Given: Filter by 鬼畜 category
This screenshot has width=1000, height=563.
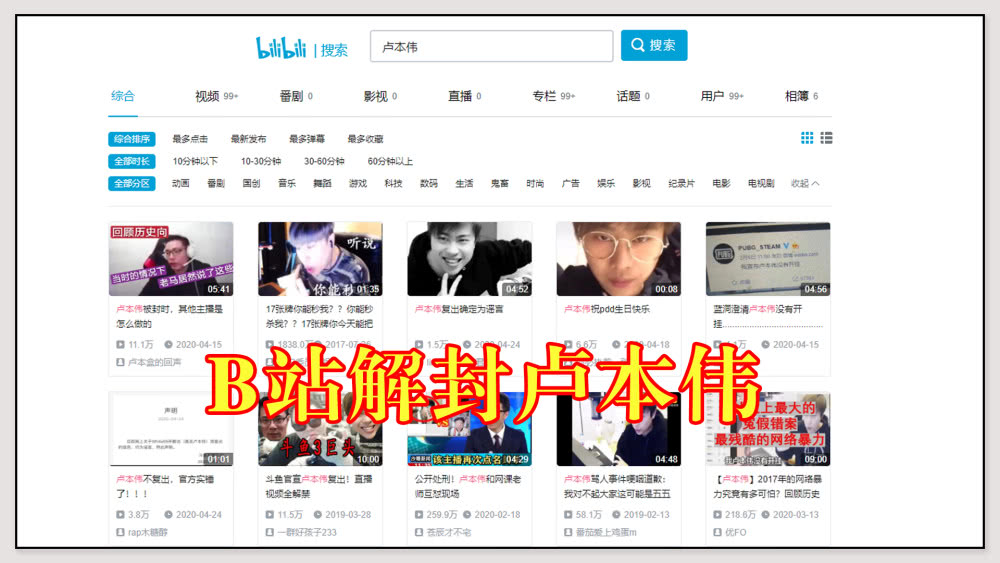Looking at the screenshot, I should [x=499, y=184].
